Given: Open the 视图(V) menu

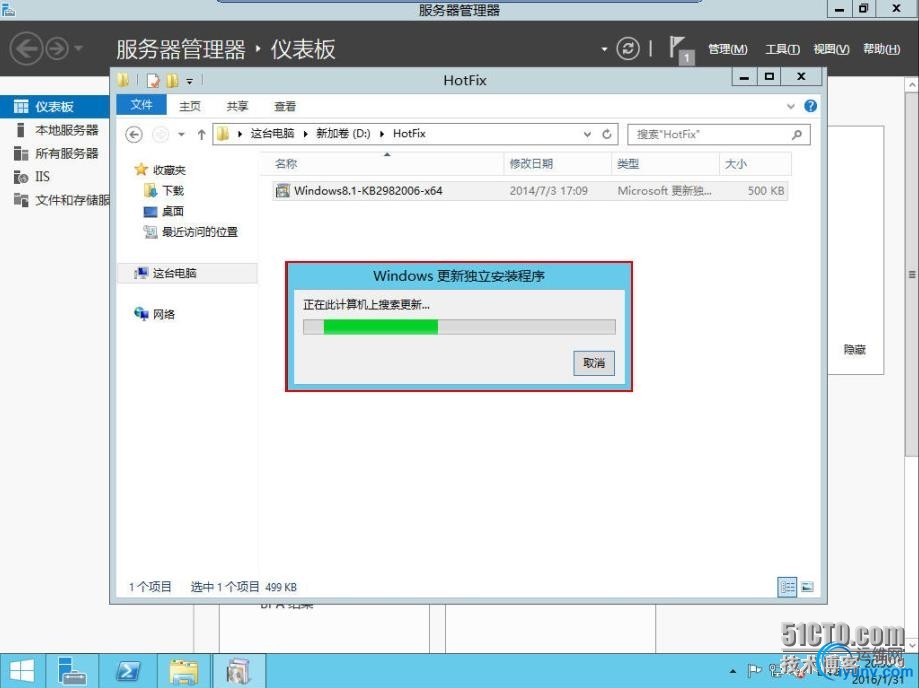Looking at the screenshot, I should pyautogui.click(x=831, y=49).
